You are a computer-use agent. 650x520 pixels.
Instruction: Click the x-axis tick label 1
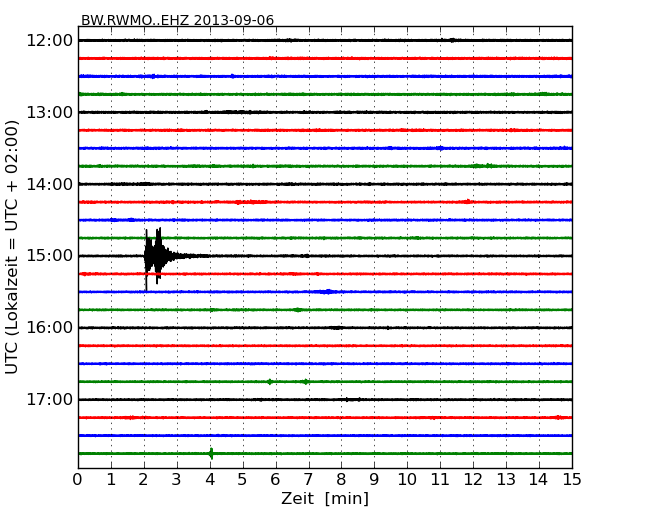tap(111, 480)
